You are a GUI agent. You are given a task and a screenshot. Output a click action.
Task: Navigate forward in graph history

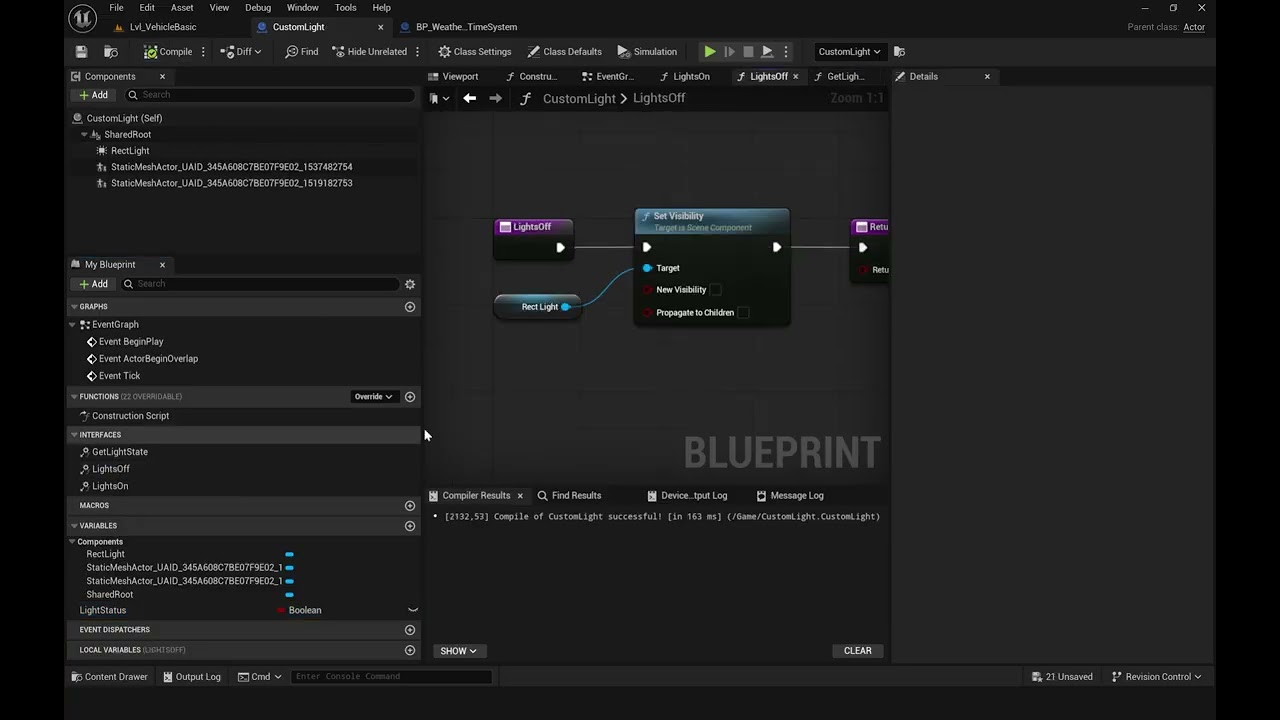click(x=495, y=98)
